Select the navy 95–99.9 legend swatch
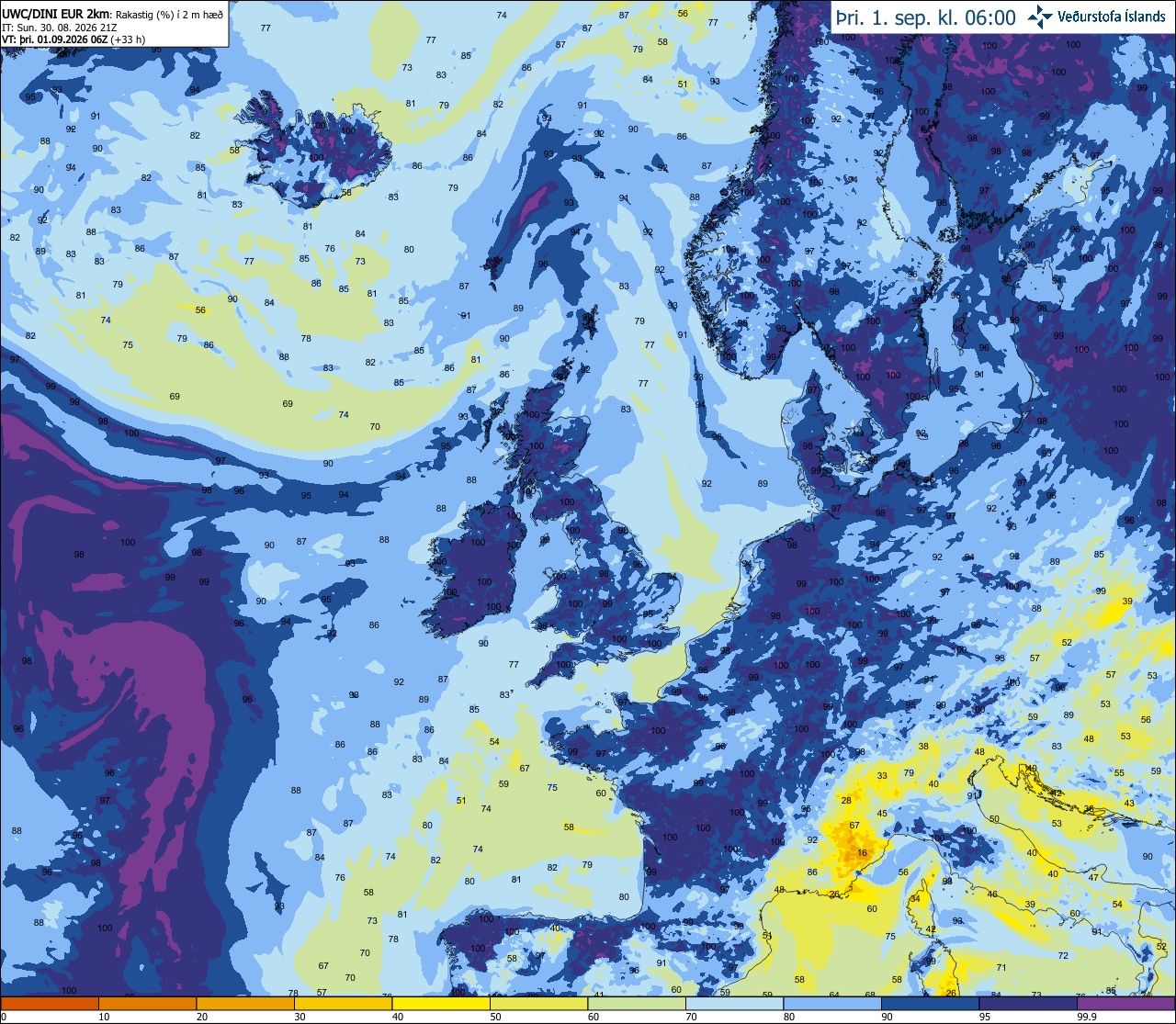The image size is (1176, 1024). click(x=1028, y=1003)
